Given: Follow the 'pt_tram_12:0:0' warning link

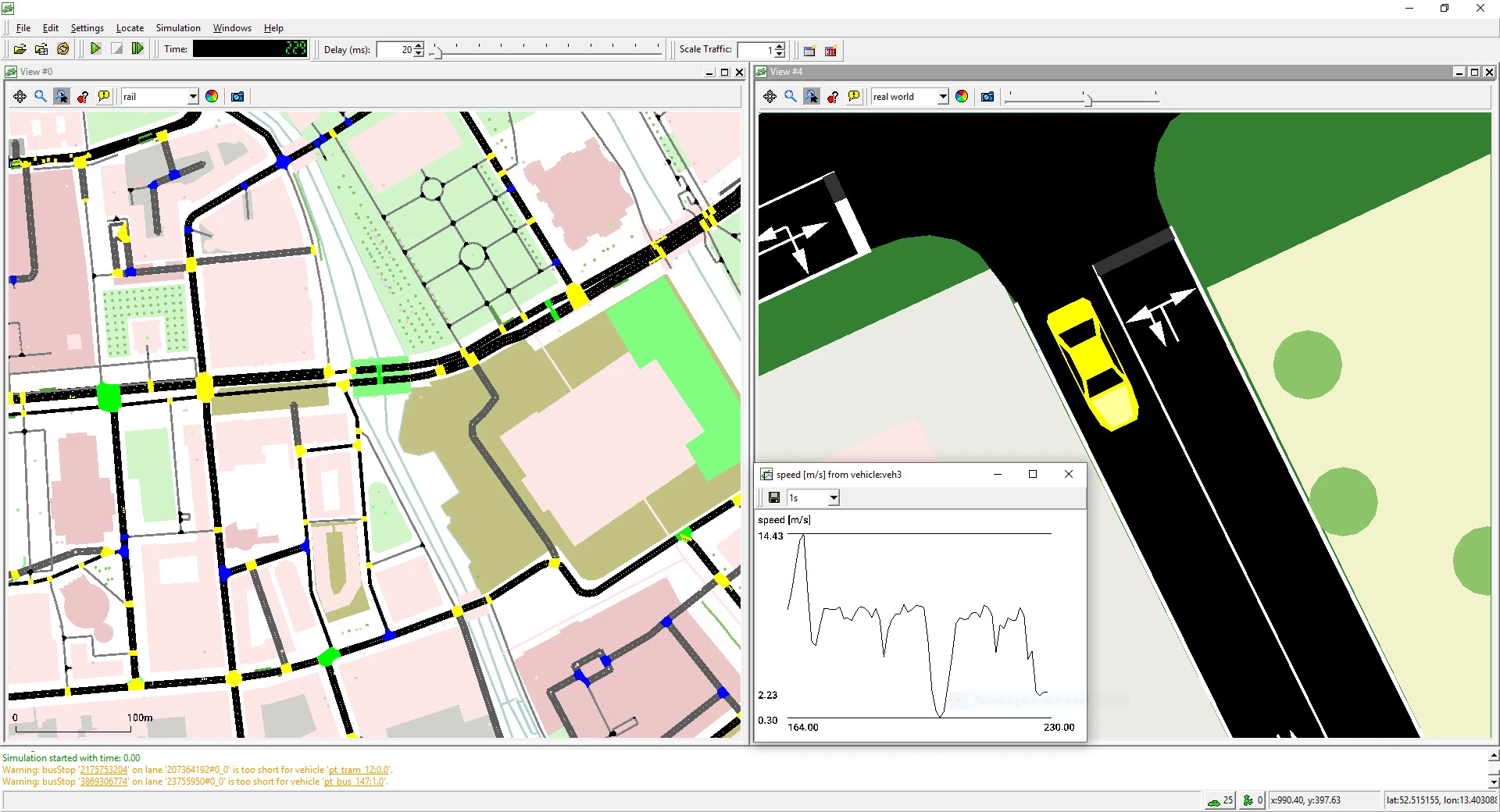Looking at the screenshot, I should tap(358, 769).
